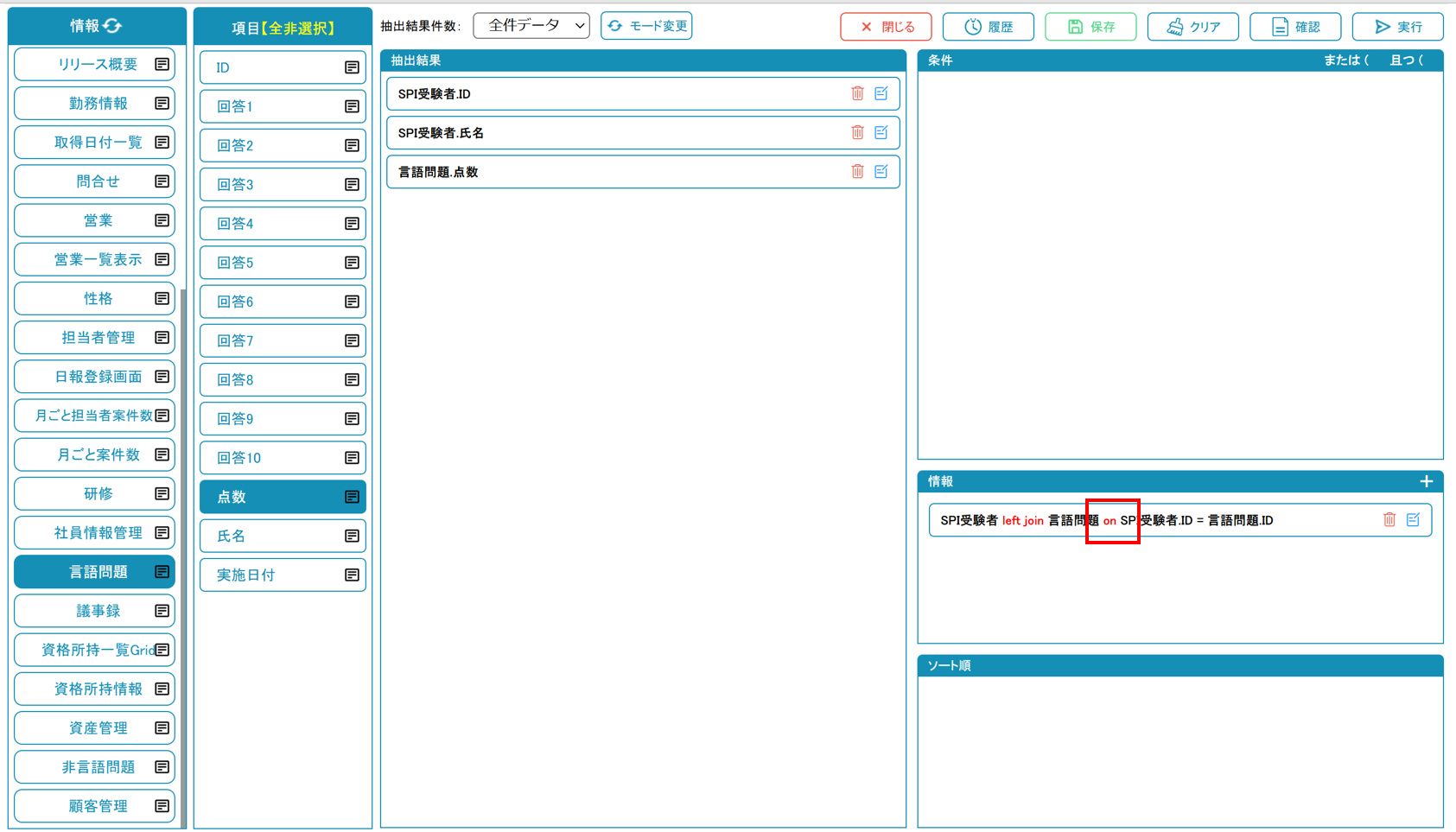Click the 且つ( operator in 条件 header
Image resolution: width=1456 pixels, height=832 pixels.
point(1406,60)
